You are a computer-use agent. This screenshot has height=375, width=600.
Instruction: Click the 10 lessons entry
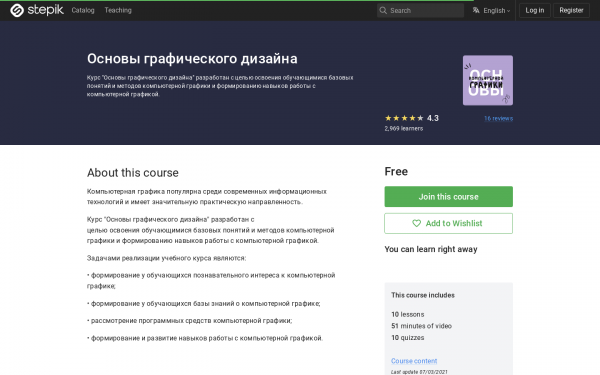point(408,314)
